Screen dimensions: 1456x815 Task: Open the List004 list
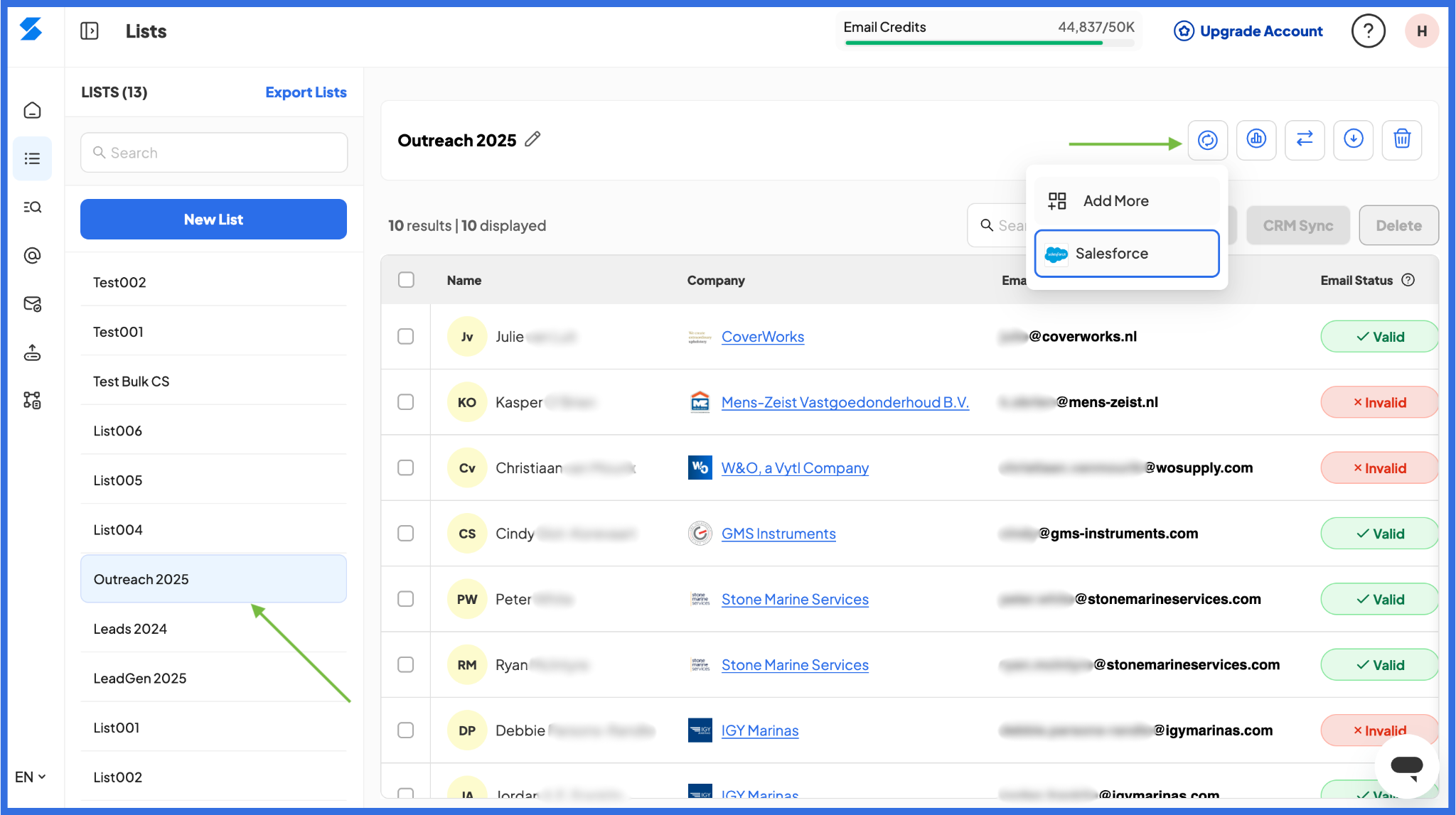click(x=213, y=530)
